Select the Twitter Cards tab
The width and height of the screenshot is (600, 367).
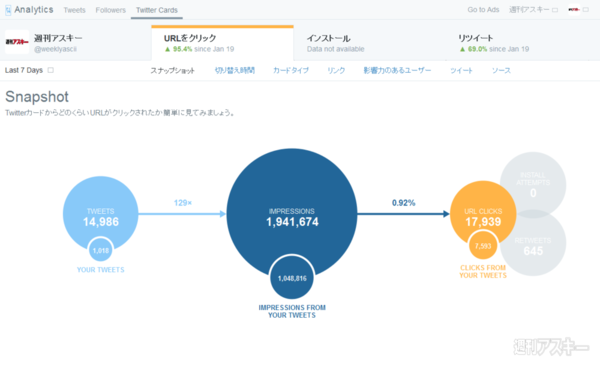[157, 10]
